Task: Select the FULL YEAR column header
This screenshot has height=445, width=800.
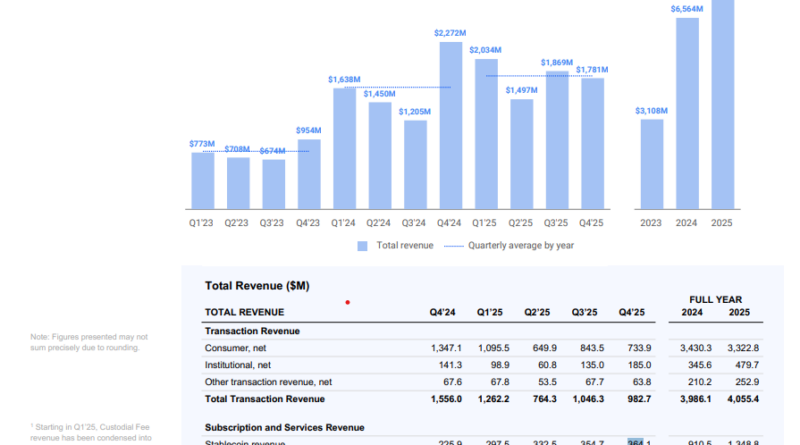Action: (716, 299)
